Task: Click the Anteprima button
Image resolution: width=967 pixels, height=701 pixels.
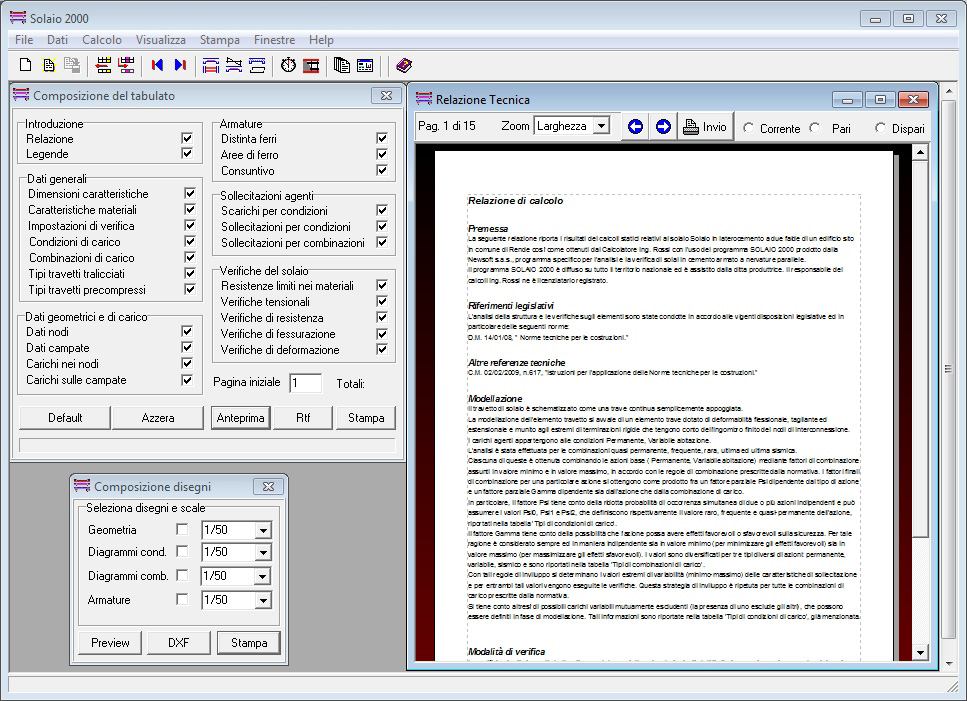Action: 241,417
